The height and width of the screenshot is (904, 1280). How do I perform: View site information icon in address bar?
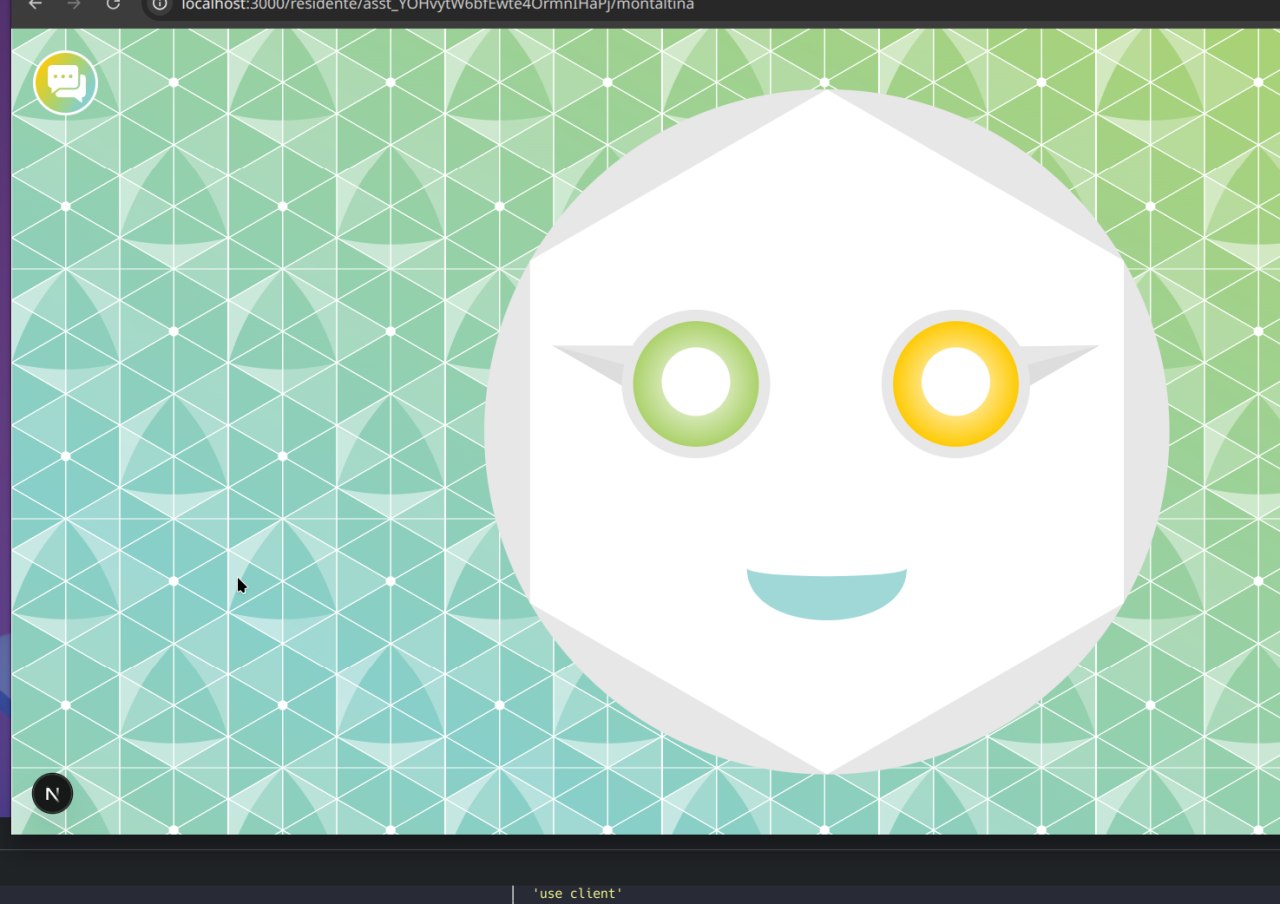(x=160, y=5)
